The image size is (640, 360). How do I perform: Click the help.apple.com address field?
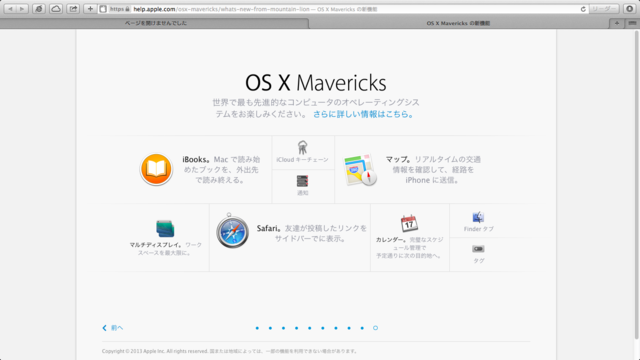click(343, 9)
